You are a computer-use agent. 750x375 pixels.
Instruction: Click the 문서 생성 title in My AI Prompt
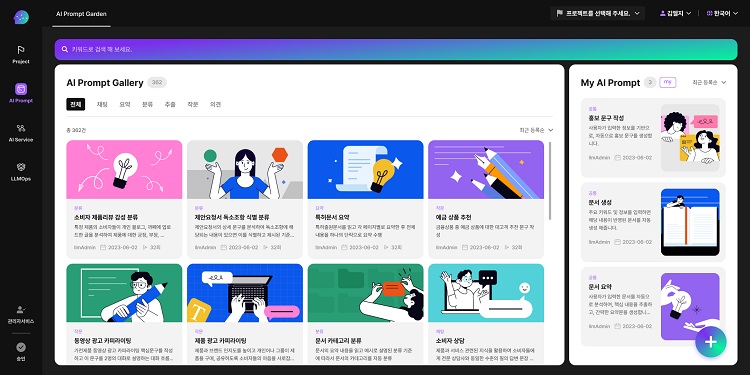600,202
